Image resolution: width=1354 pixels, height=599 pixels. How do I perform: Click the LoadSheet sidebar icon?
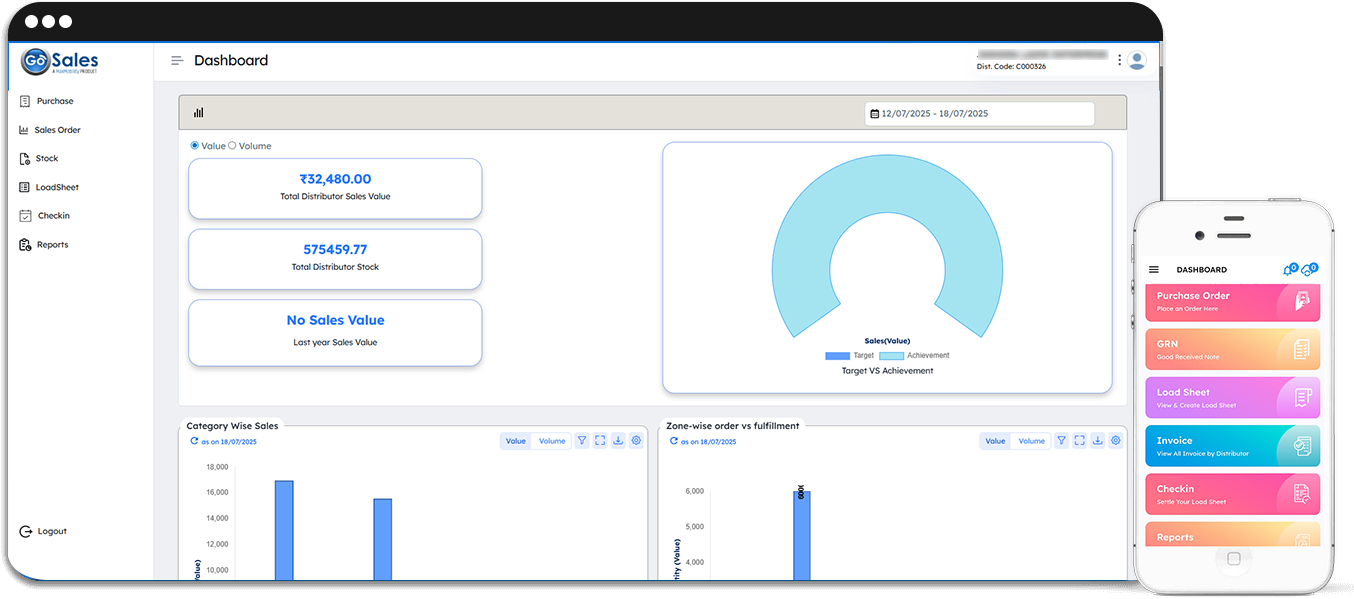click(25, 187)
